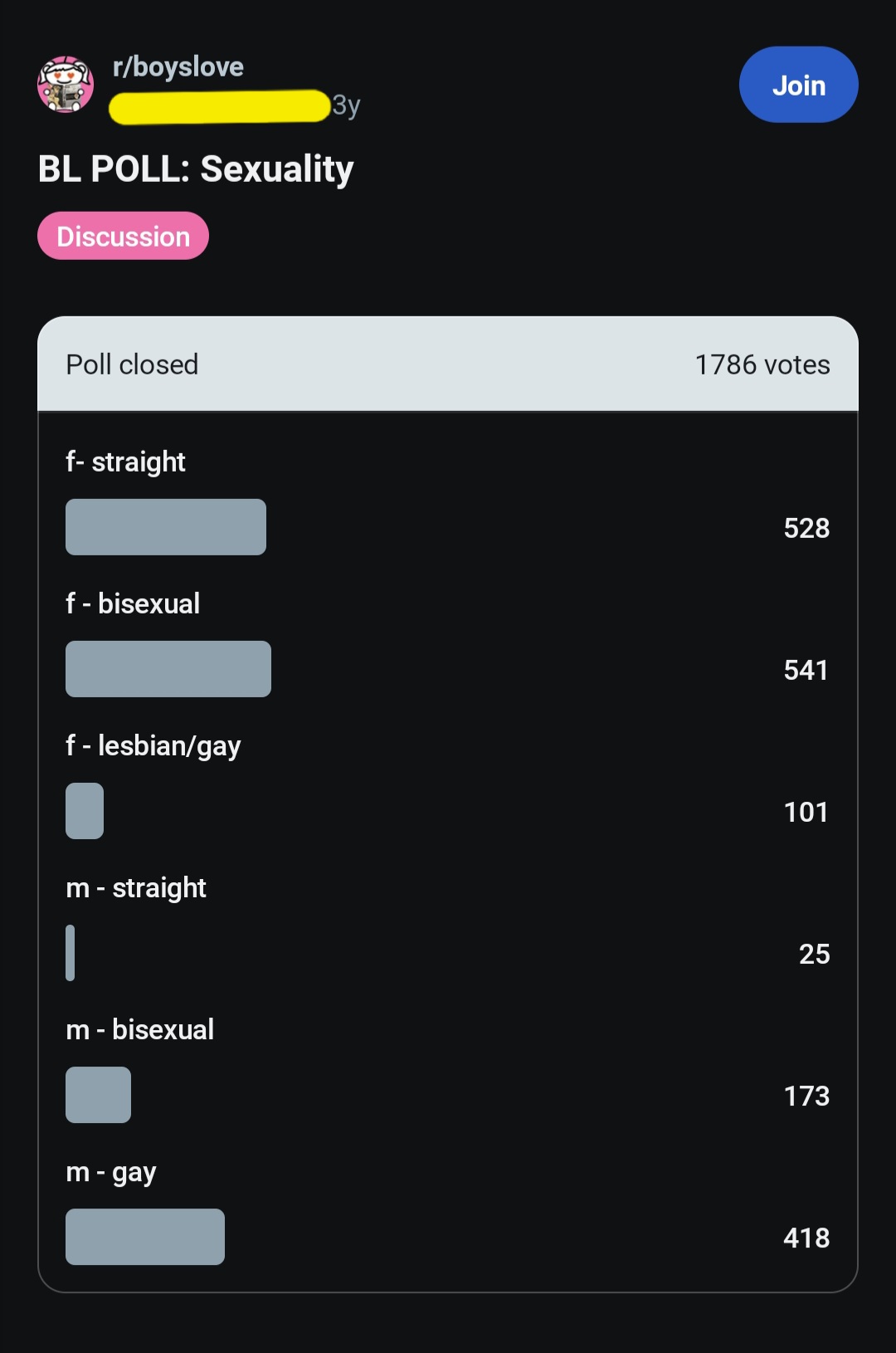The height and width of the screenshot is (1353, 896).
Task: Select the 'm - bisexual' poll option label
Action: coord(140,1029)
